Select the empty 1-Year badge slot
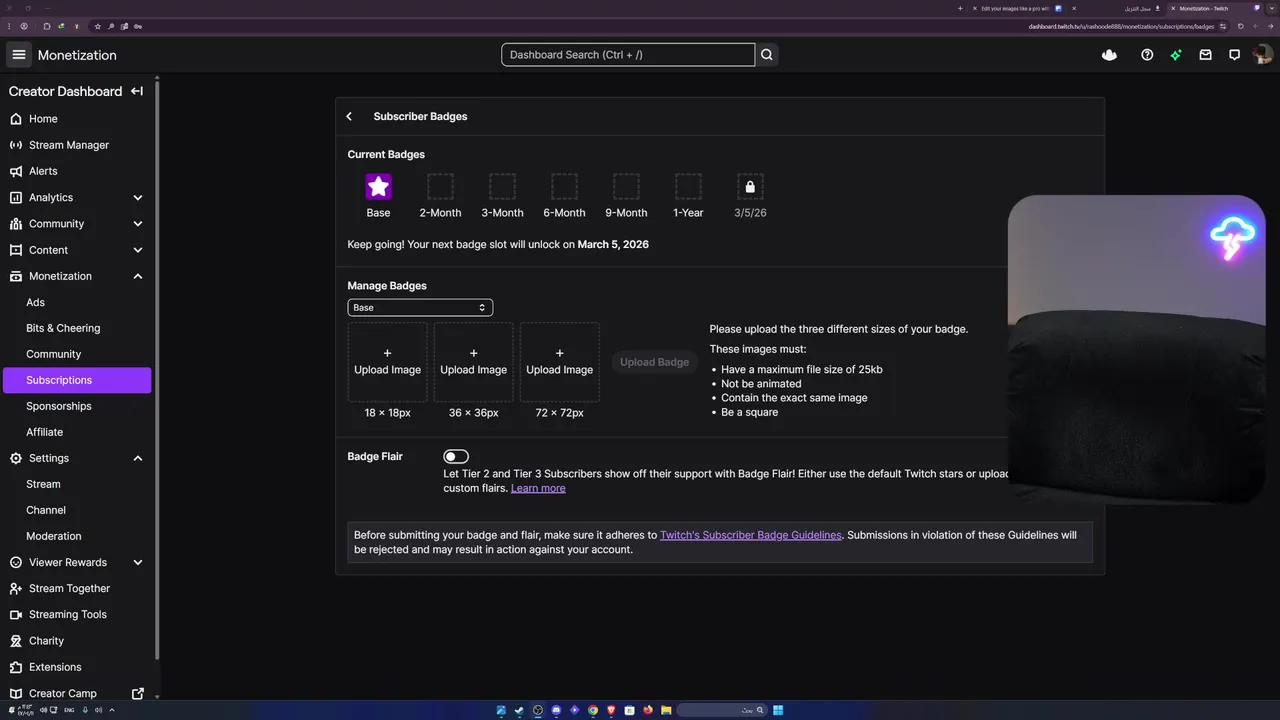Image resolution: width=1280 pixels, height=720 pixels. coord(688,186)
